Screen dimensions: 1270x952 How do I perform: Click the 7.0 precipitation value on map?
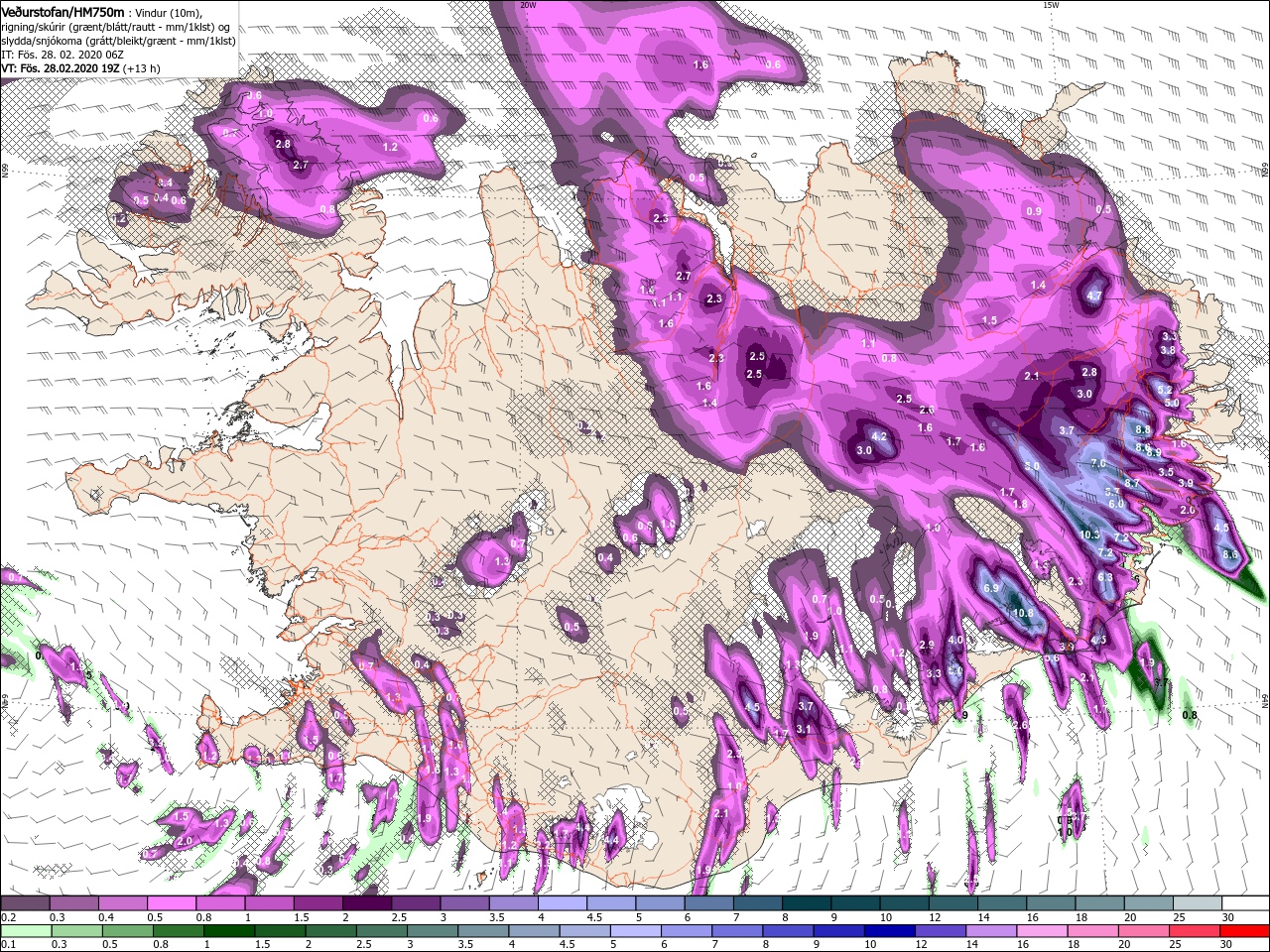pos(1097,463)
